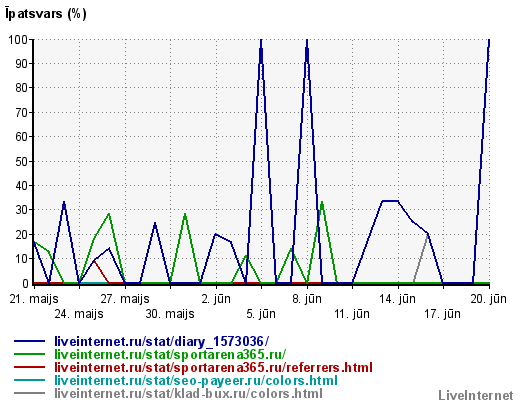This screenshot has width=520, height=405.
Task: Open the liveinternet.ru/stat/sportarena365.ru/ legend link
Action: pyautogui.click(x=170, y=354)
